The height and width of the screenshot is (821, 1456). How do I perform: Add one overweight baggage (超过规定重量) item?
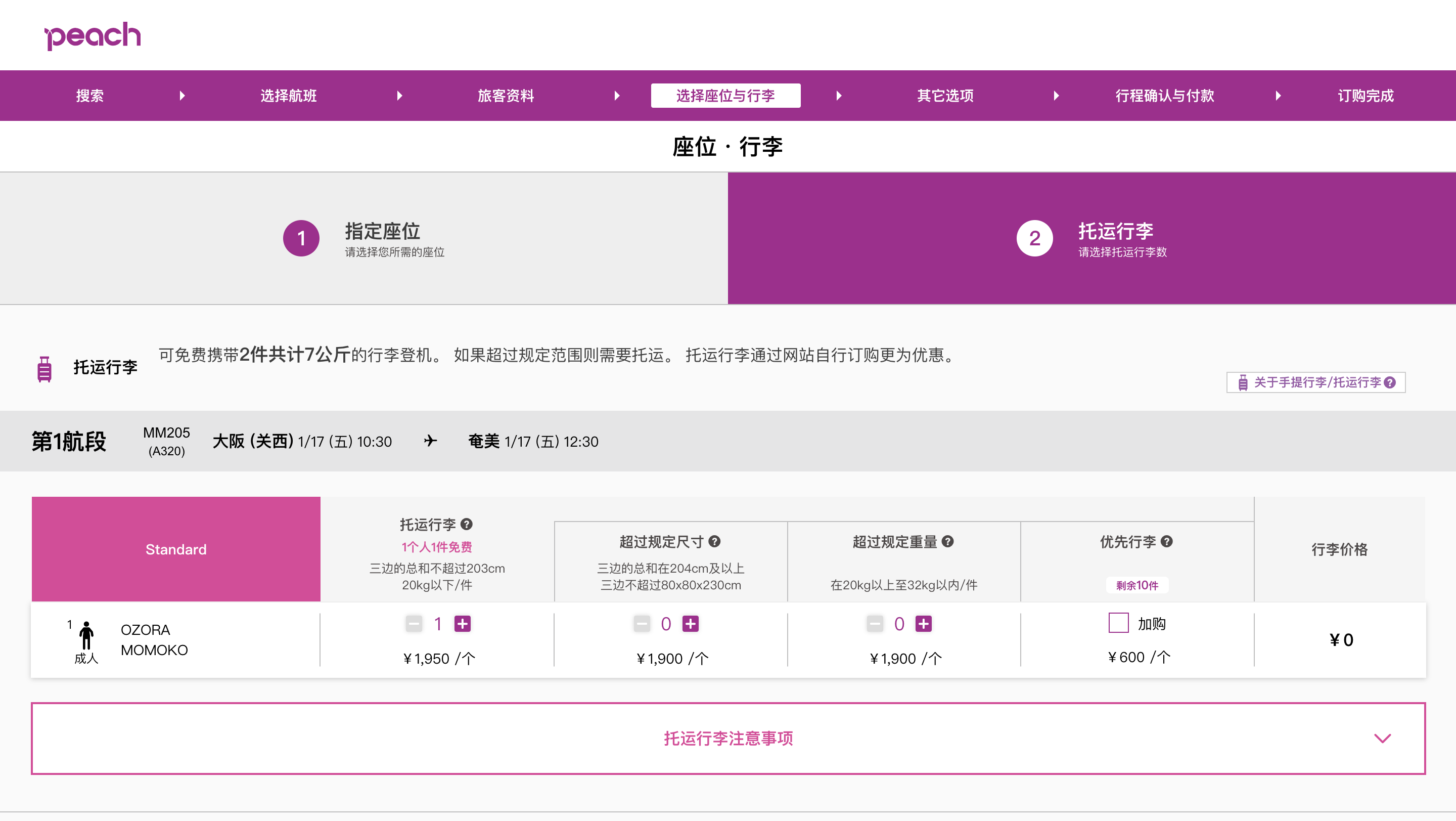pos(924,624)
